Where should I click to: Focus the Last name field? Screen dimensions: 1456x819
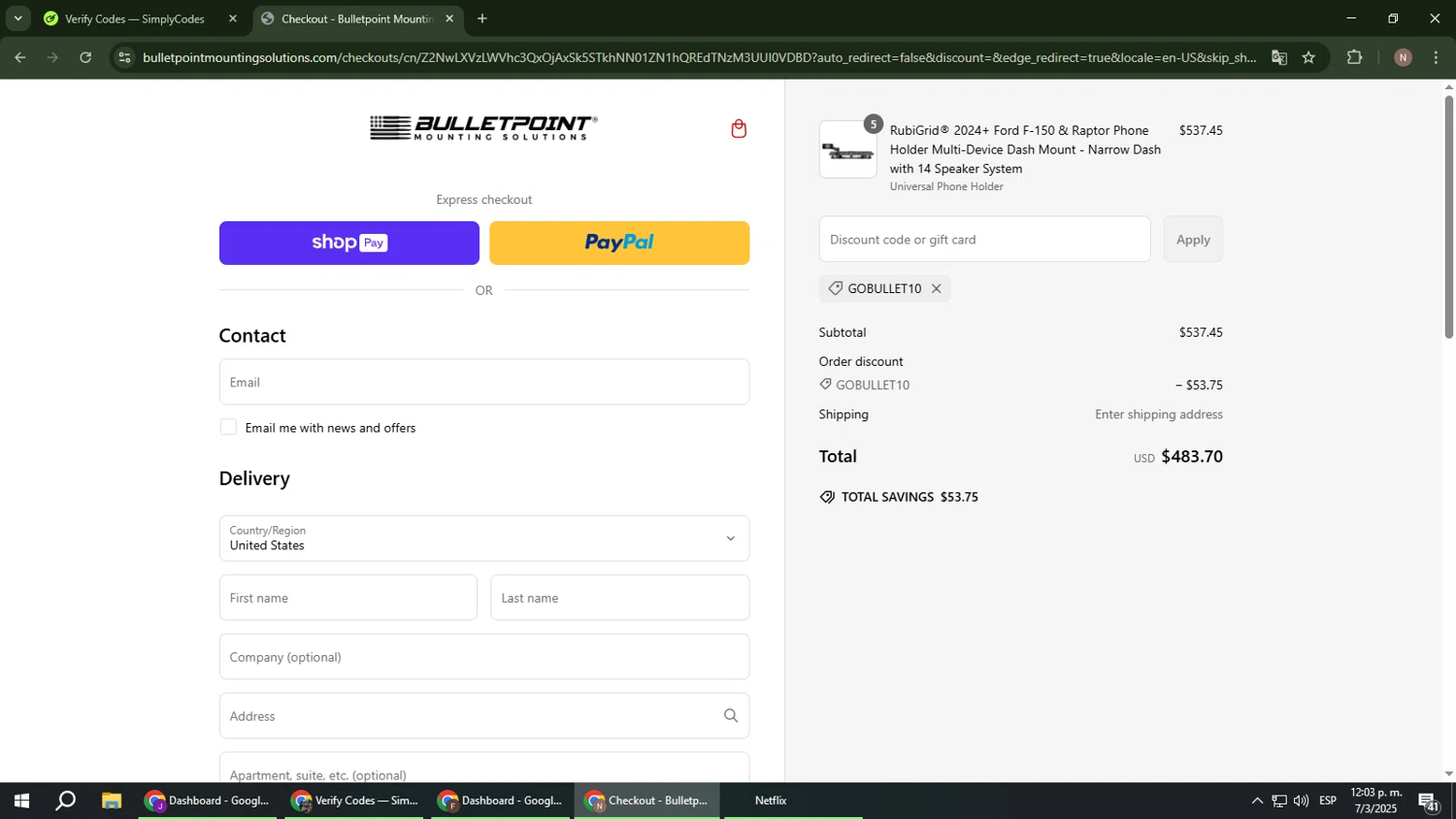pos(620,598)
